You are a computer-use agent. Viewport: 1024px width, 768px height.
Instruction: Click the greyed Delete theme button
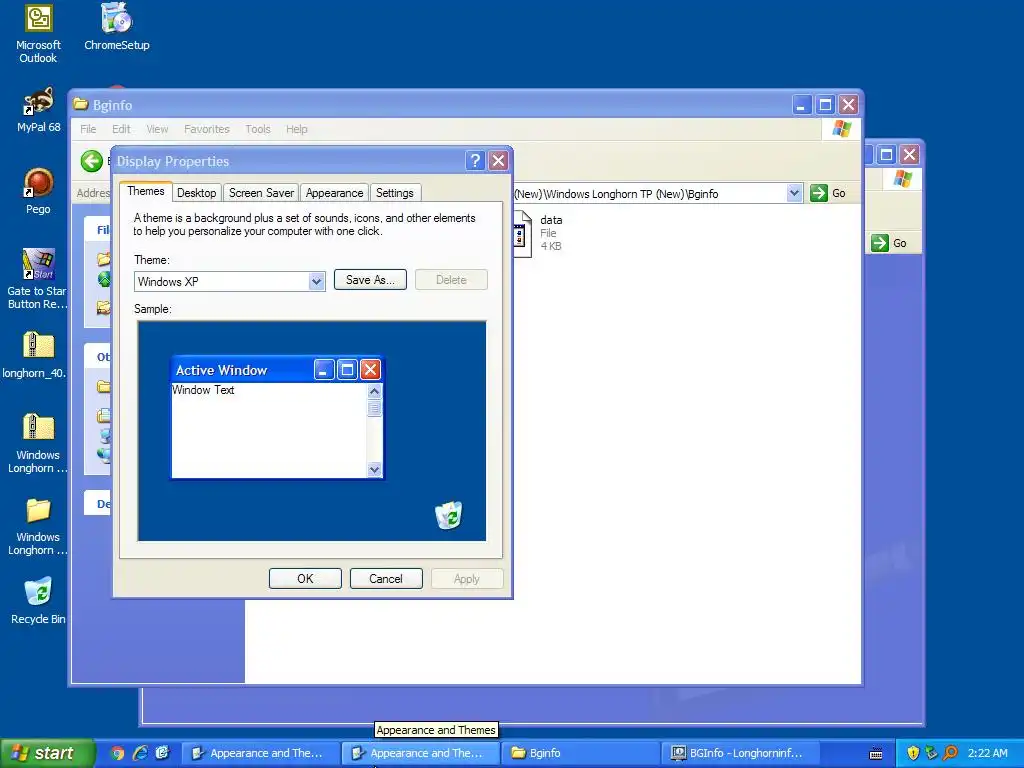451,280
